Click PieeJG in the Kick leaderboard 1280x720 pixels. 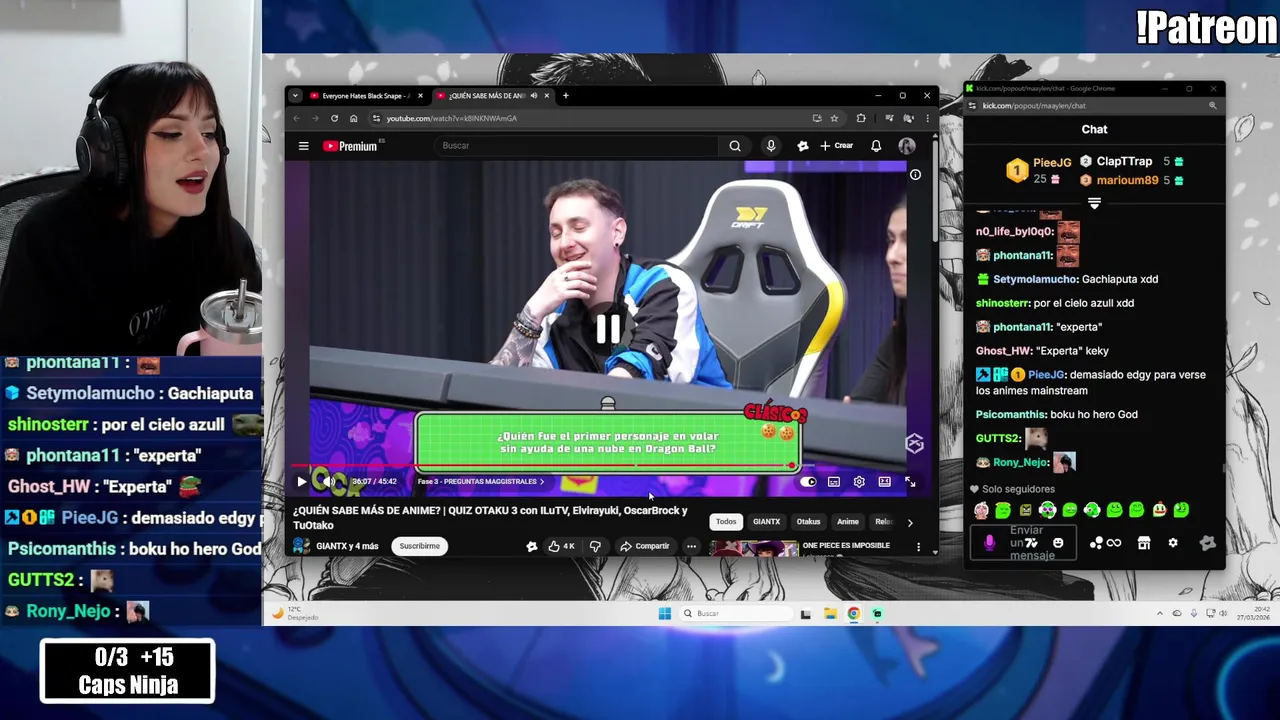(1052, 162)
